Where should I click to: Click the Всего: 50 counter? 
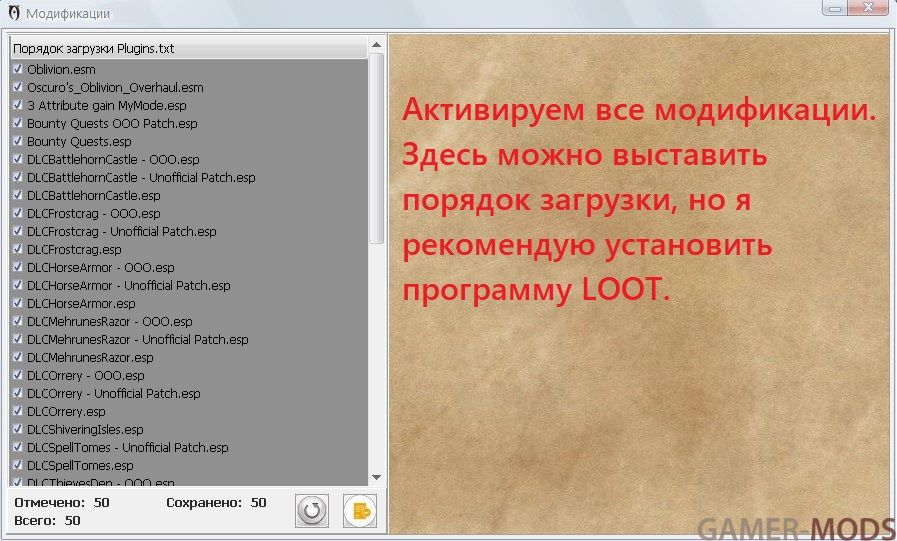pyautogui.click(x=47, y=520)
